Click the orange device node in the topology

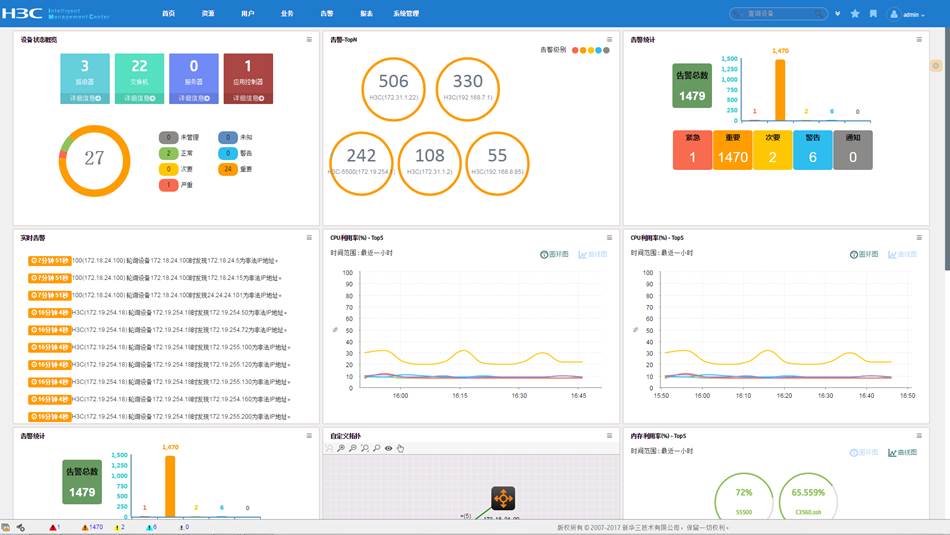coord(503,498)
